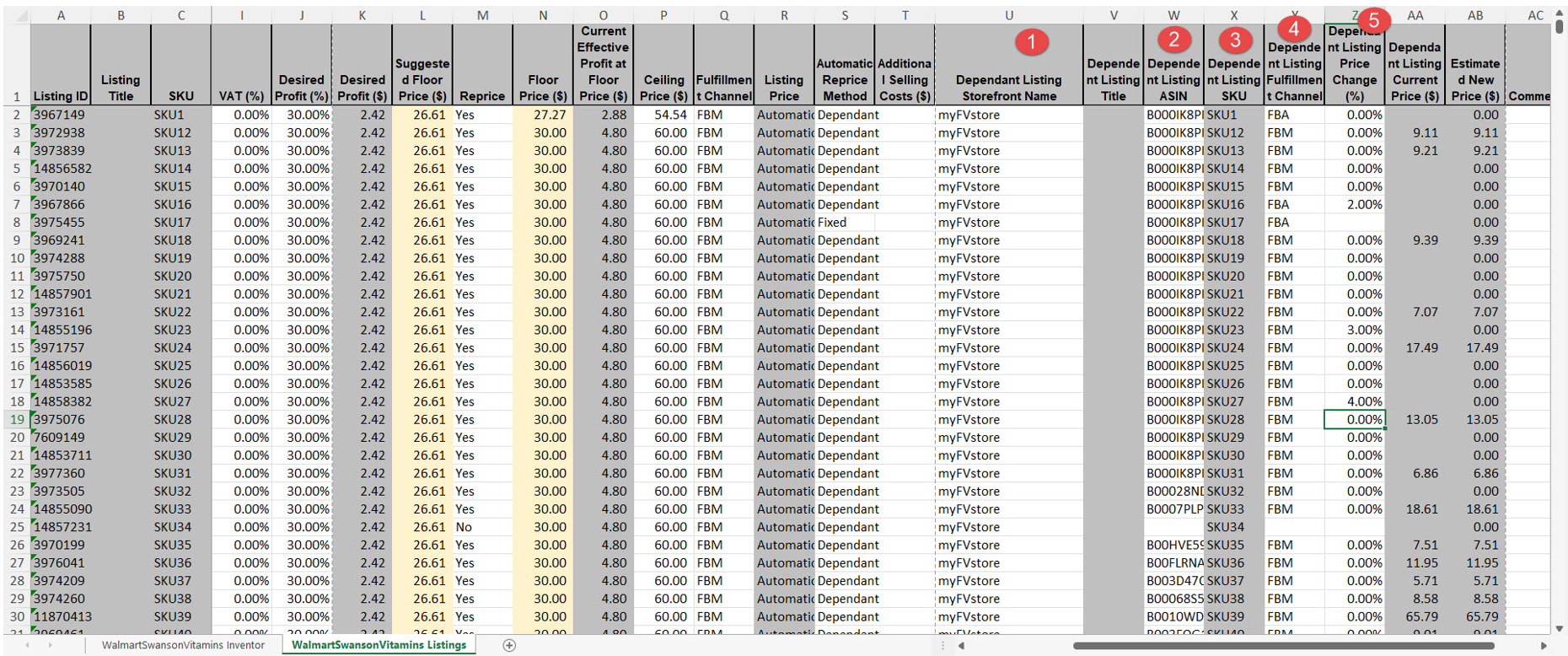
Task: Select the Reprice cell showing No
Action: point(482,527)
